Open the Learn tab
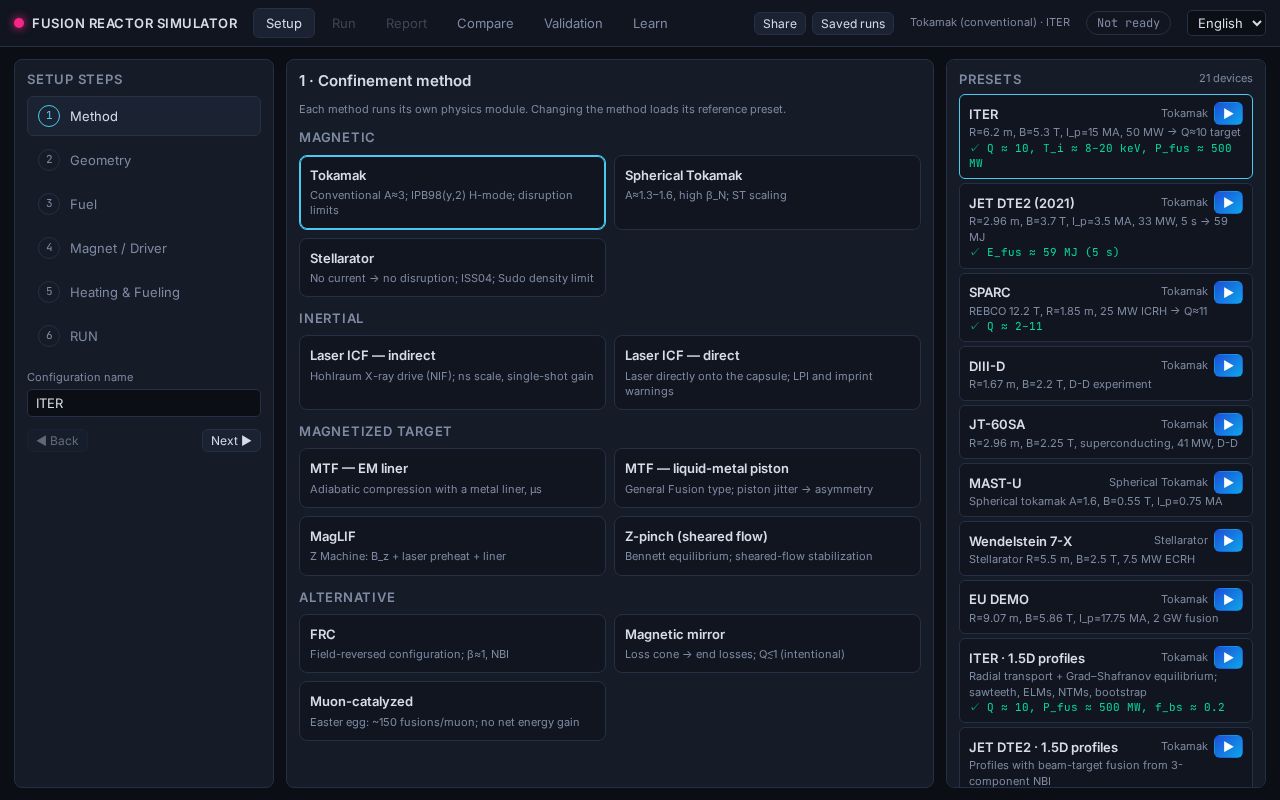Screen dimensions: 1280x800 650,23
